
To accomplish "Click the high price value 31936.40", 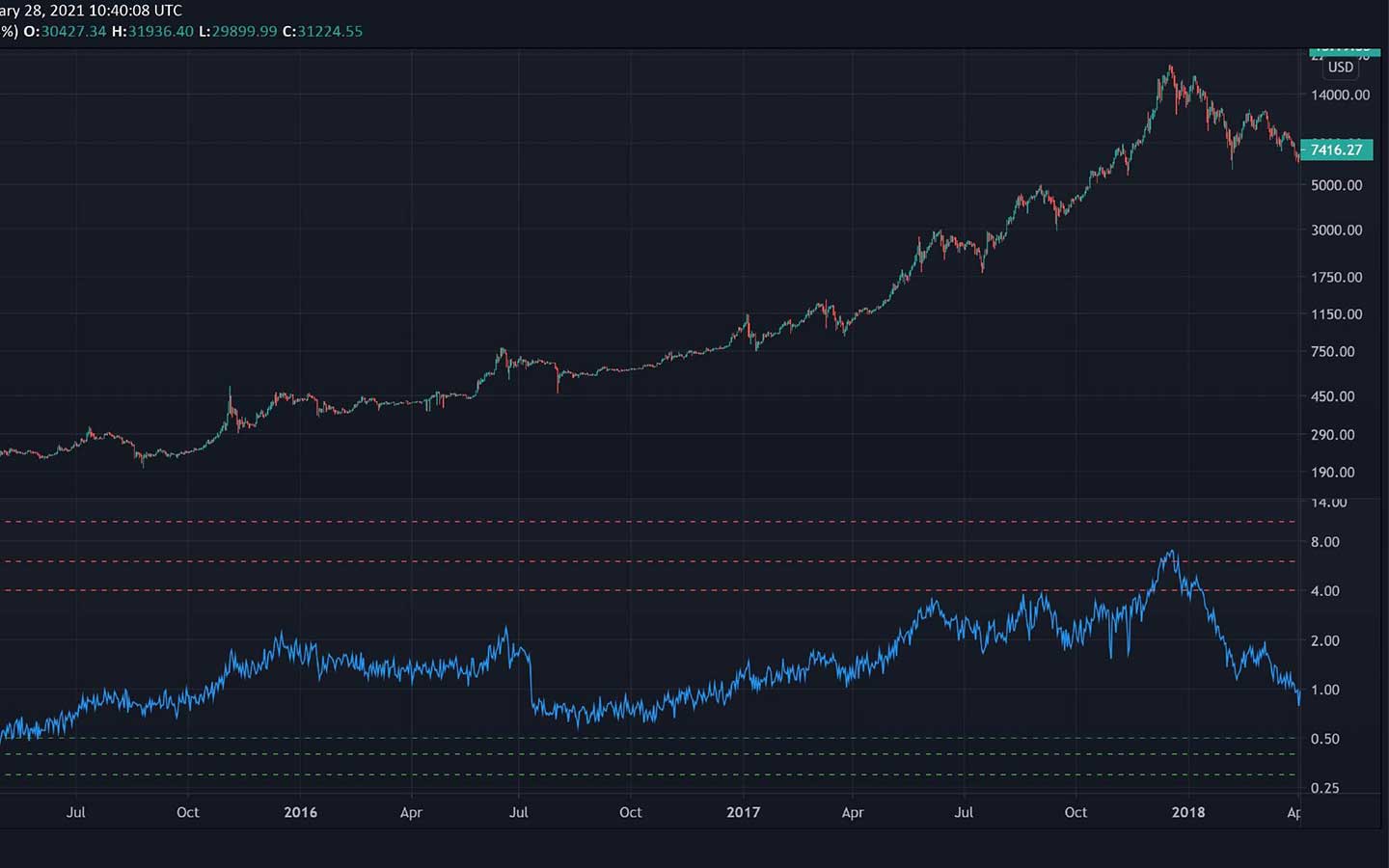I will 160,31.
